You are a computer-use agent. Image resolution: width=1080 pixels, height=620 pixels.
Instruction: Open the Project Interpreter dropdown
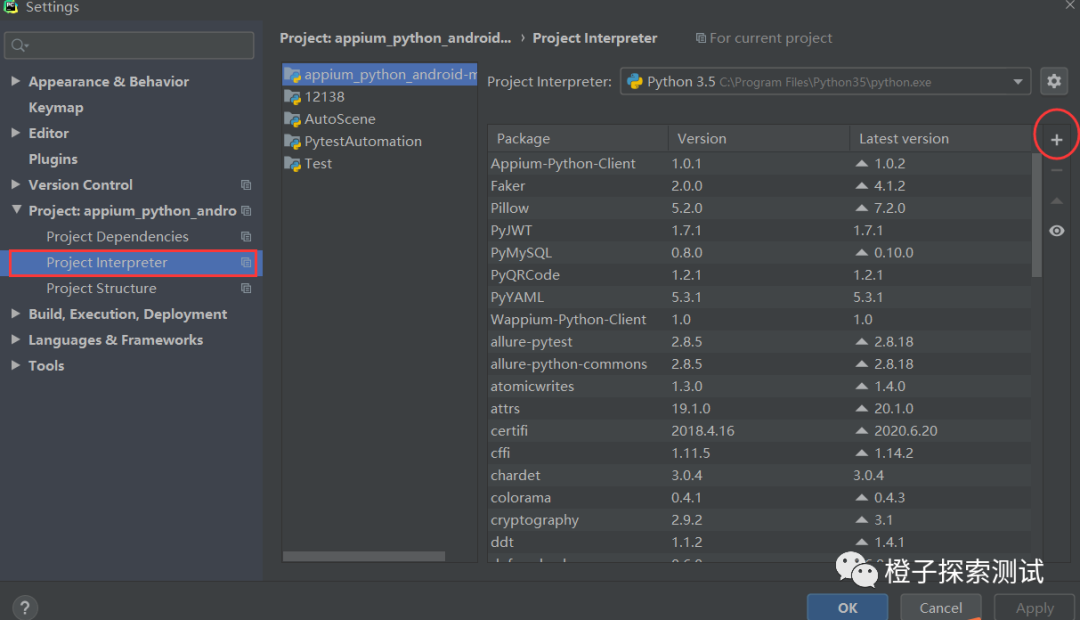pyautogui.click(x=825, y=81)
